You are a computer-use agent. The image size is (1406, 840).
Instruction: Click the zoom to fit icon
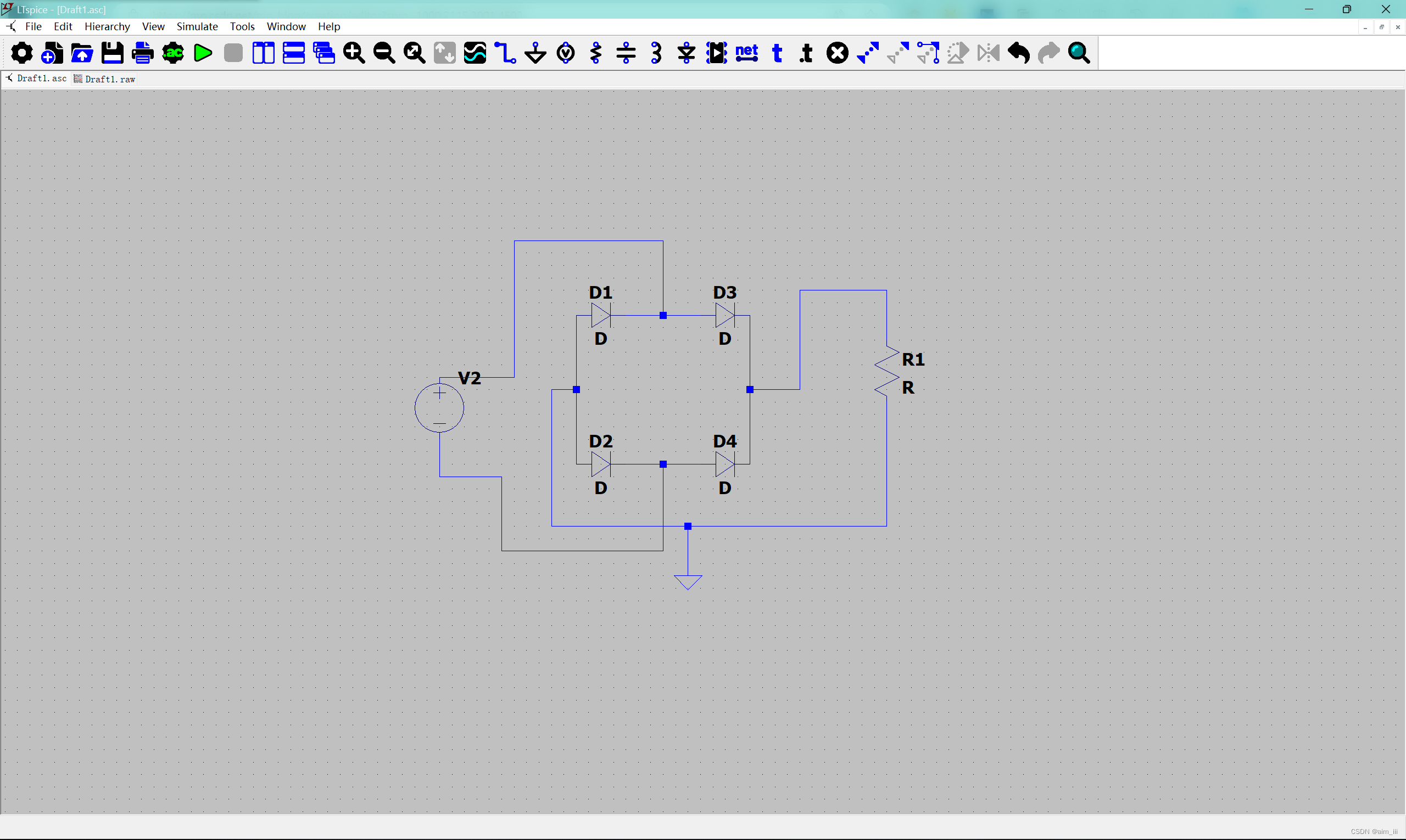coord(414,53)
